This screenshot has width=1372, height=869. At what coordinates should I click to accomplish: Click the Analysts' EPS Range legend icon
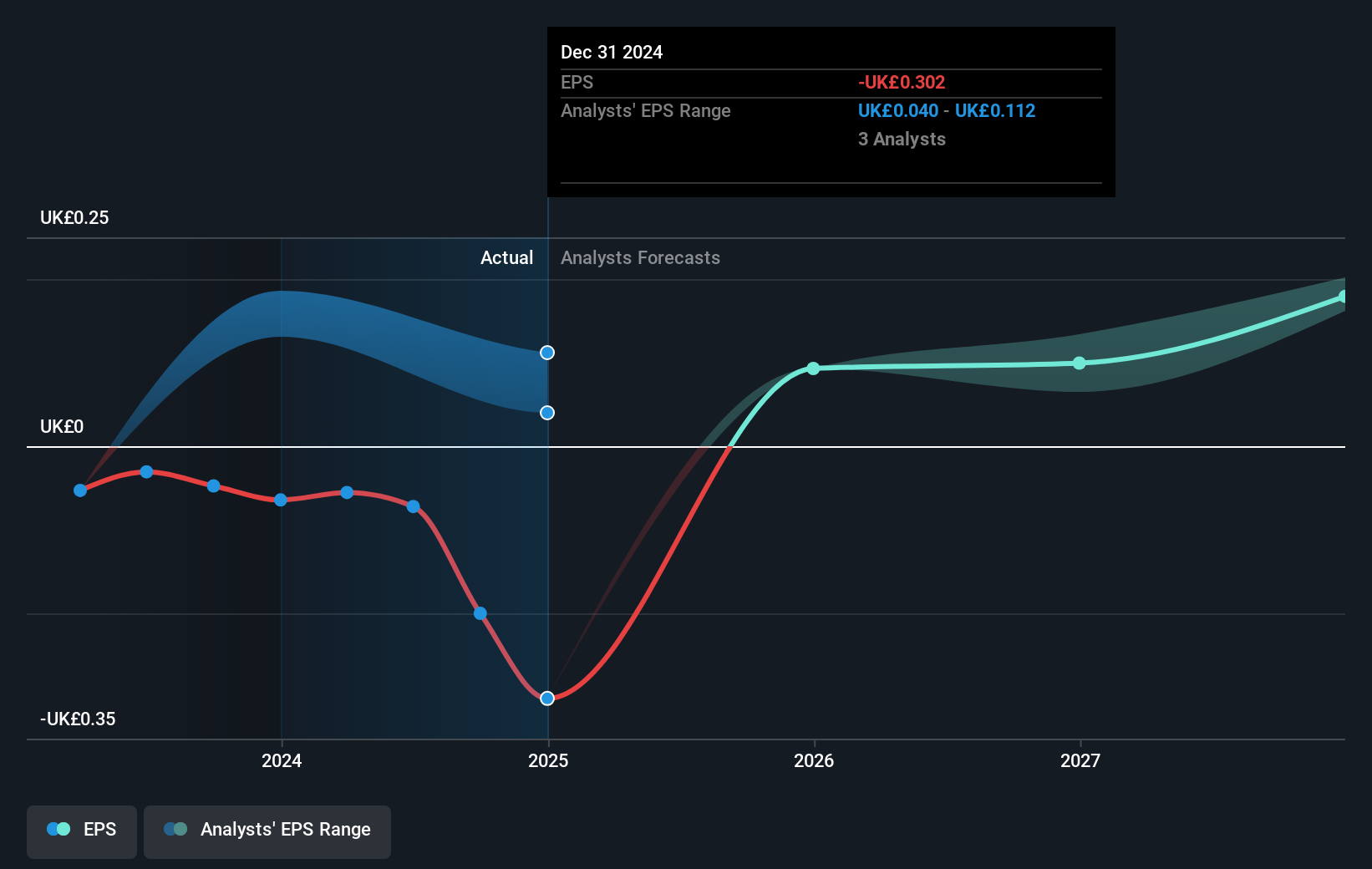[x=175, y=829]
